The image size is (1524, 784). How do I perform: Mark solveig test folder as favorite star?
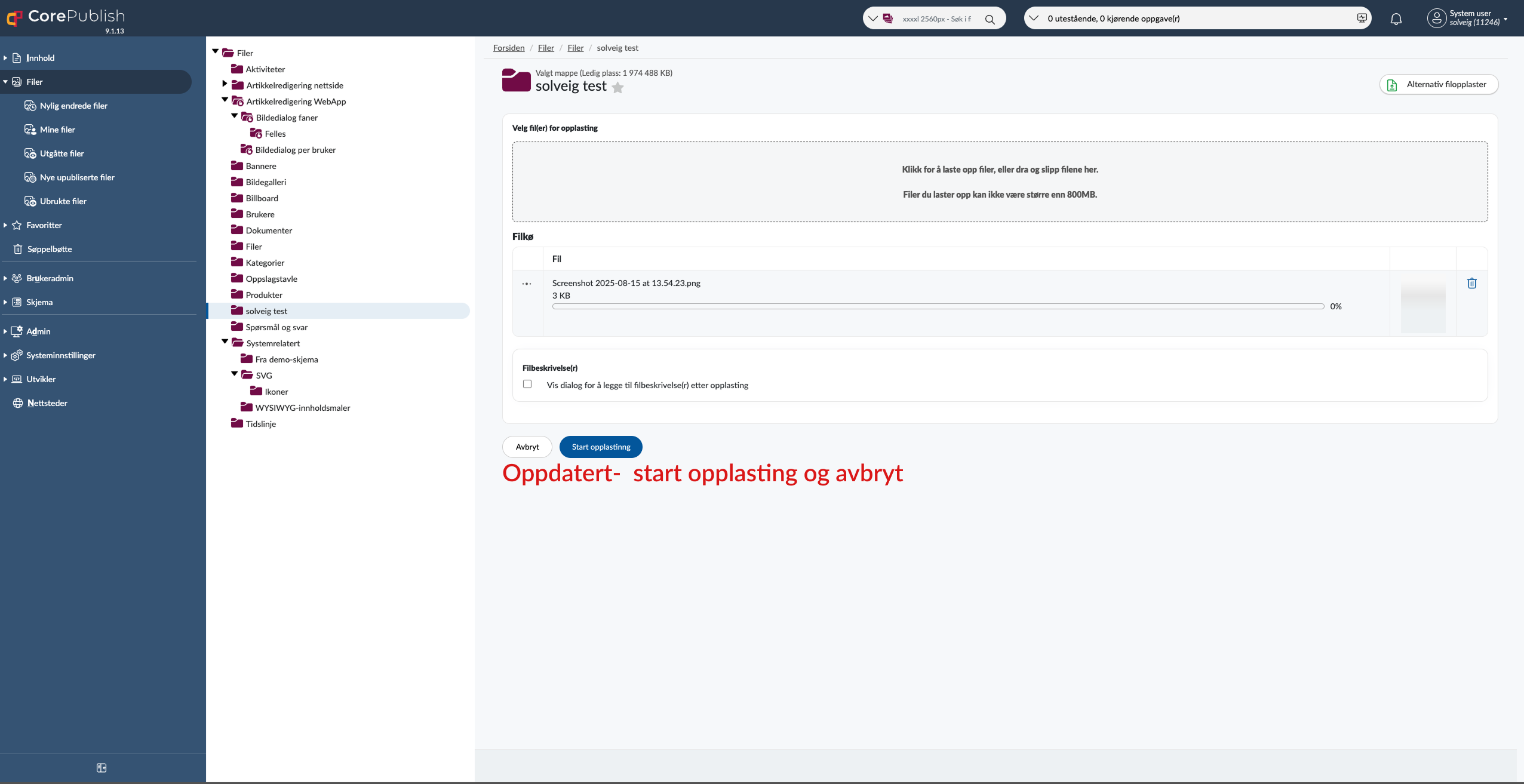[617, 88]
